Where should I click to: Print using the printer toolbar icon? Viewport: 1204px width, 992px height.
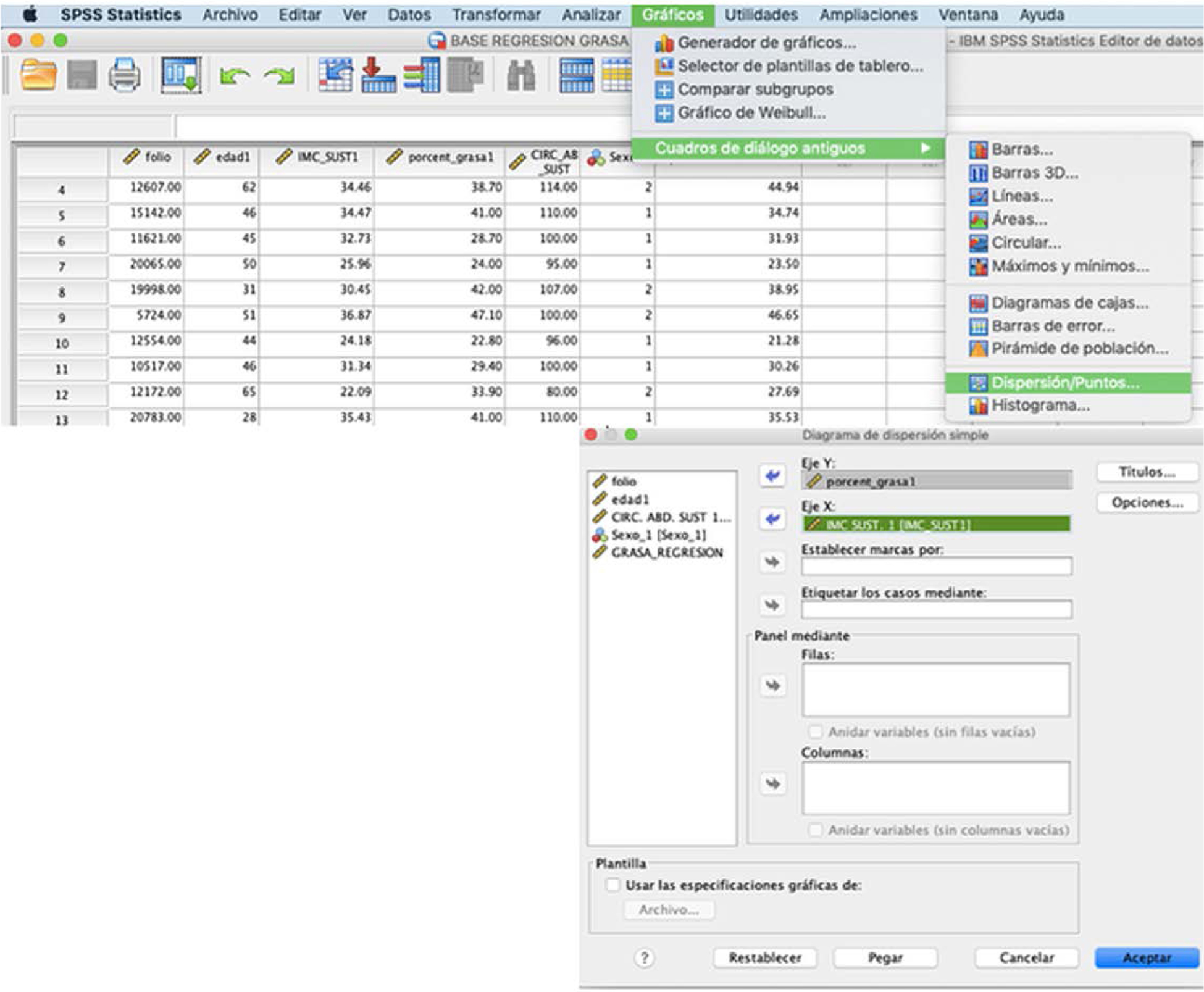click(125, 75)
